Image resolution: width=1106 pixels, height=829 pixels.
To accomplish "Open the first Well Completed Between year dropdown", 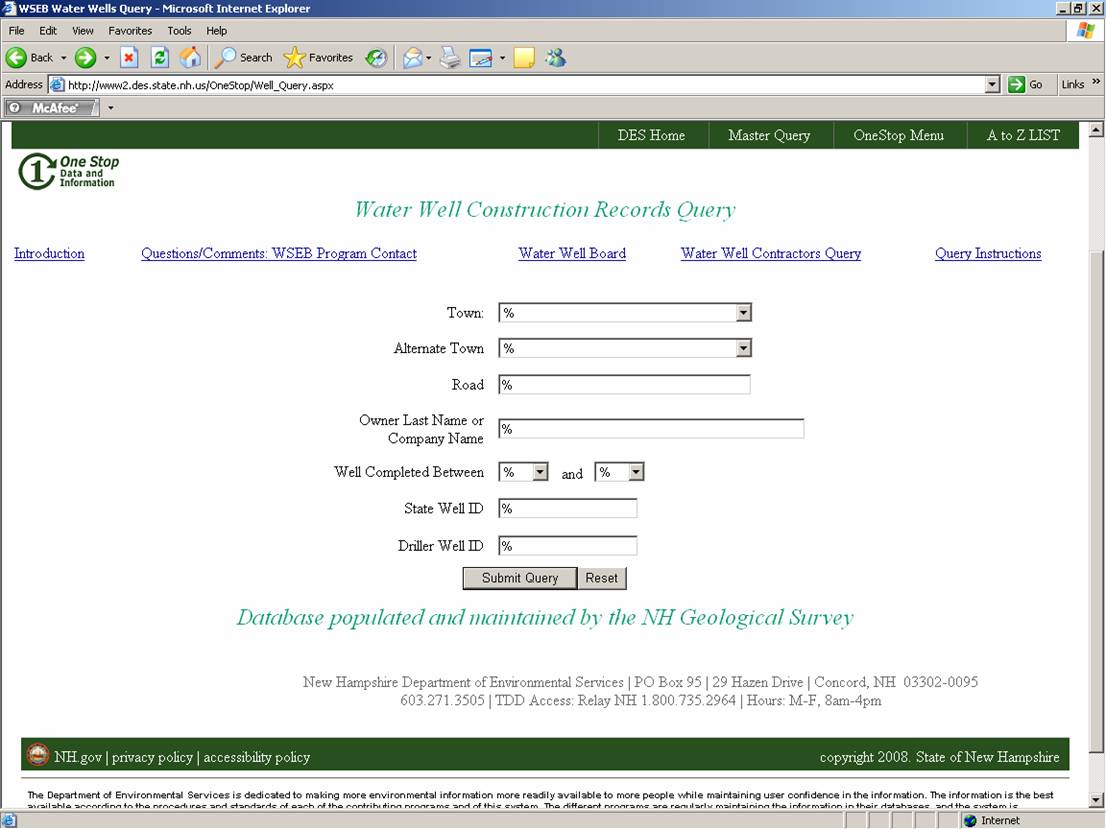I will [x=539, y=472].
